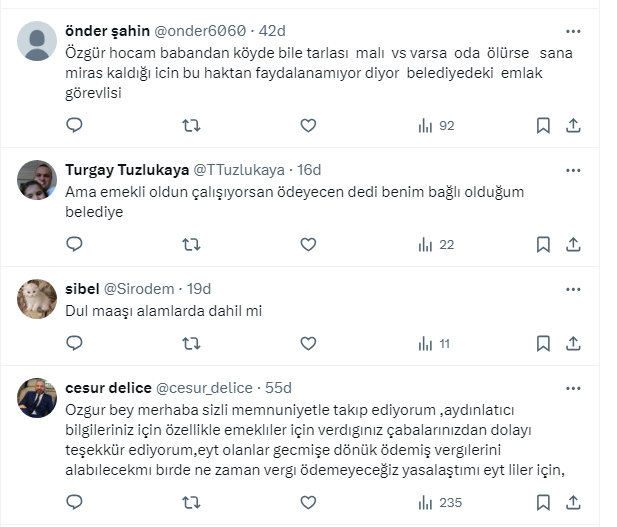Bookmark cesur delice's tweet

coord(543,502)
